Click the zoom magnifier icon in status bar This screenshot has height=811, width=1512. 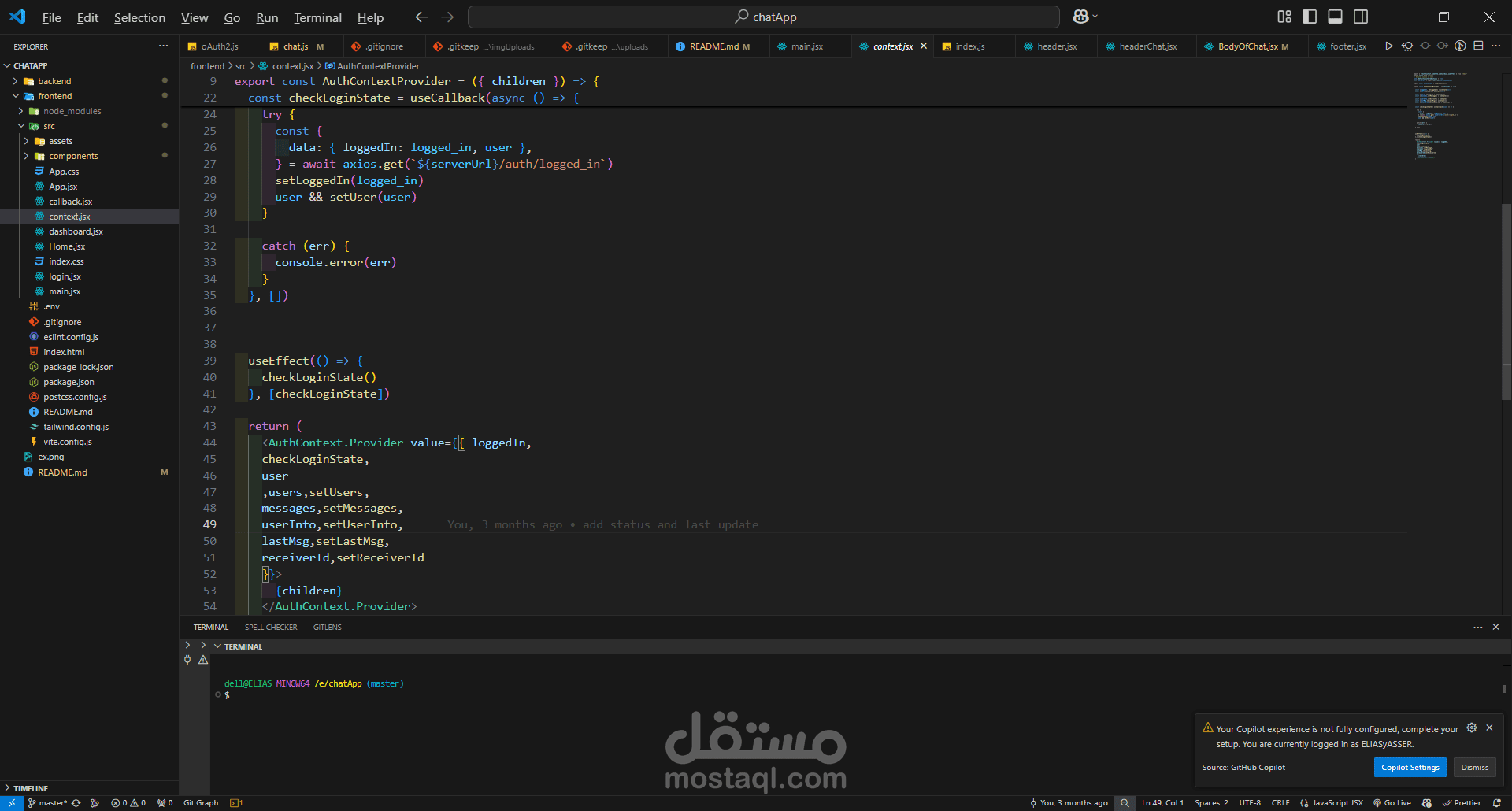(x=1125, y=803)
